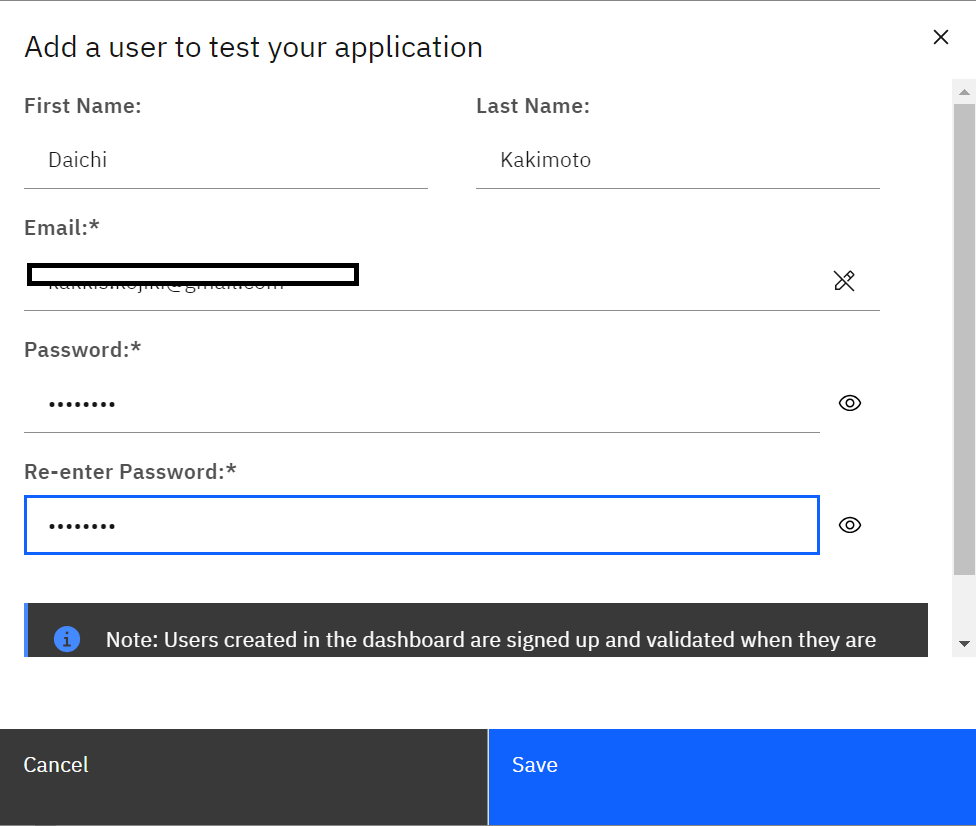Close the add user dialog
The width and height of the screenshot is (976, 826).
940,38
